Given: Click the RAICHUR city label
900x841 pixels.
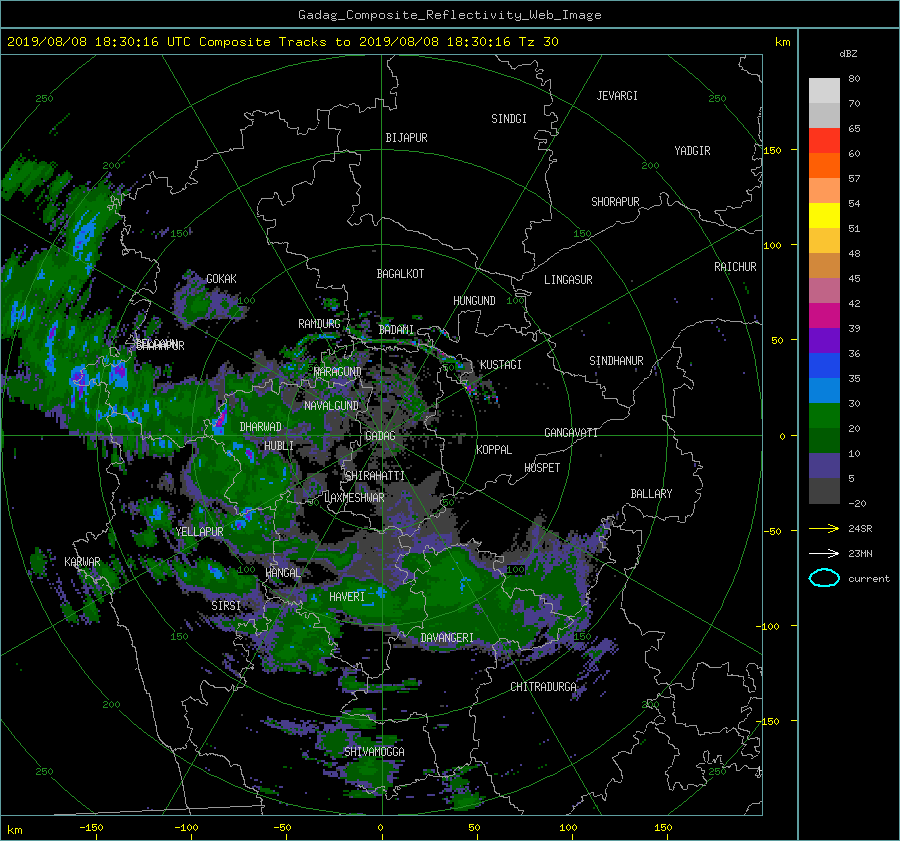Looking at the screenshot, I should tap(735, 267).
